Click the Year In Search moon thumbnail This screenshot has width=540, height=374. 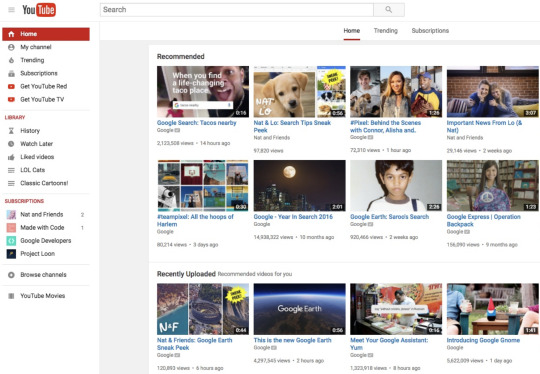(x=300, y=186)
